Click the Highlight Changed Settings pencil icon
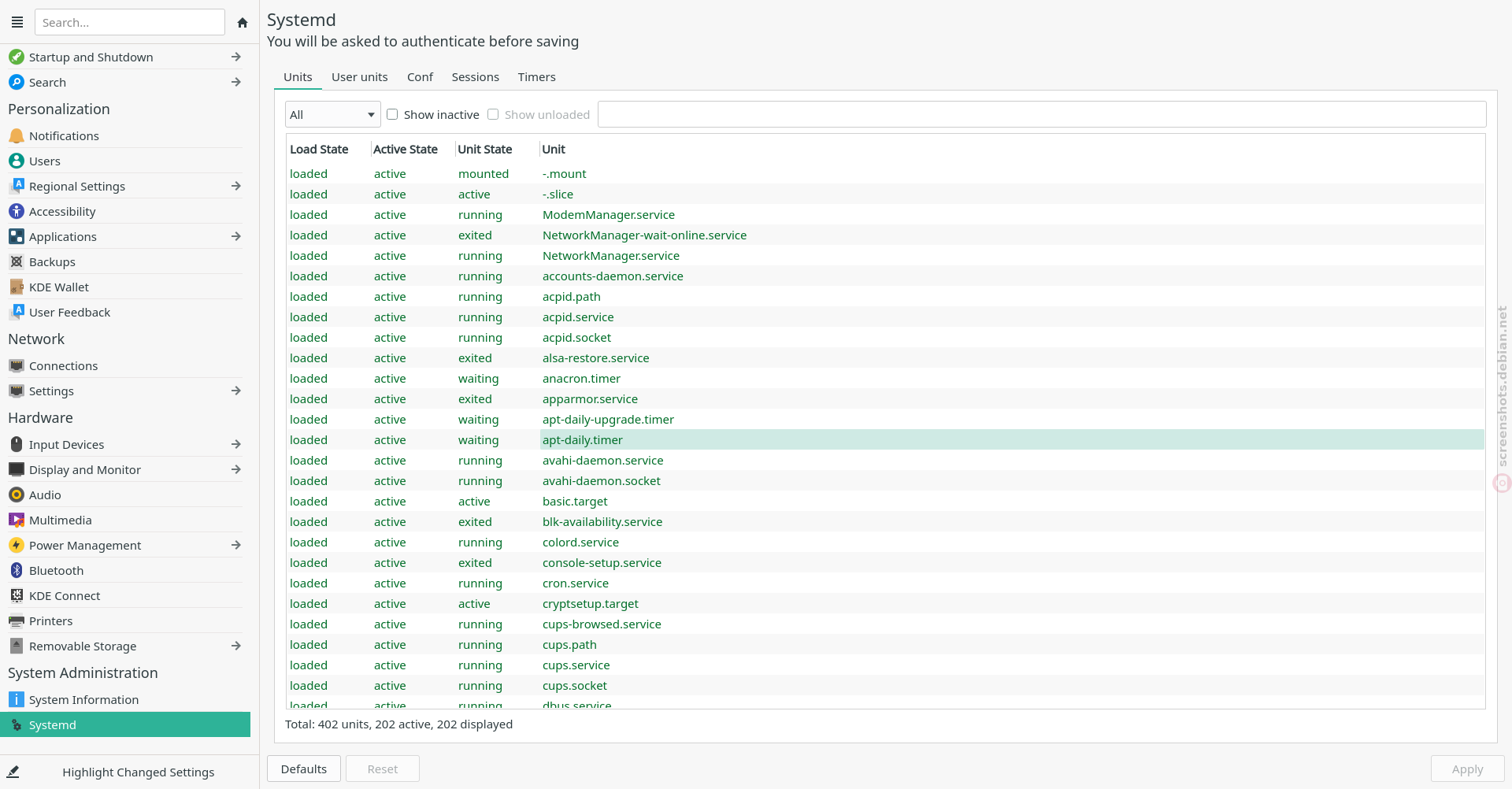Image resolution: width=1512 pixels, height=789 pixels. point(13,772)
